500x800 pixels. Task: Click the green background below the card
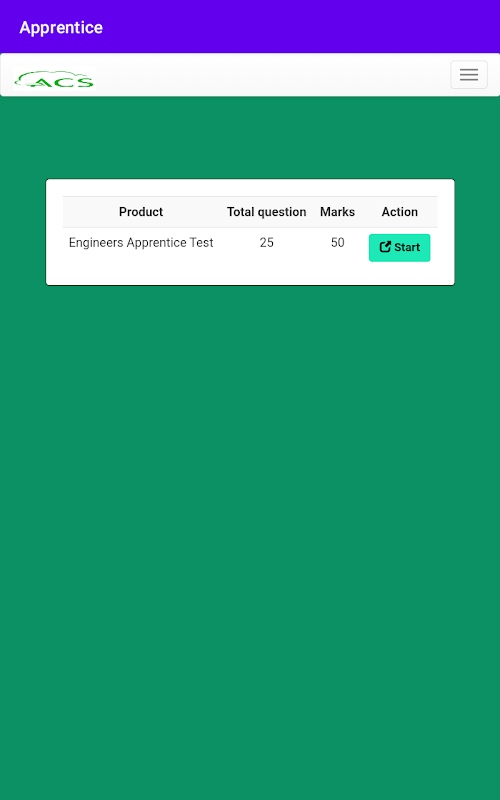250,510
